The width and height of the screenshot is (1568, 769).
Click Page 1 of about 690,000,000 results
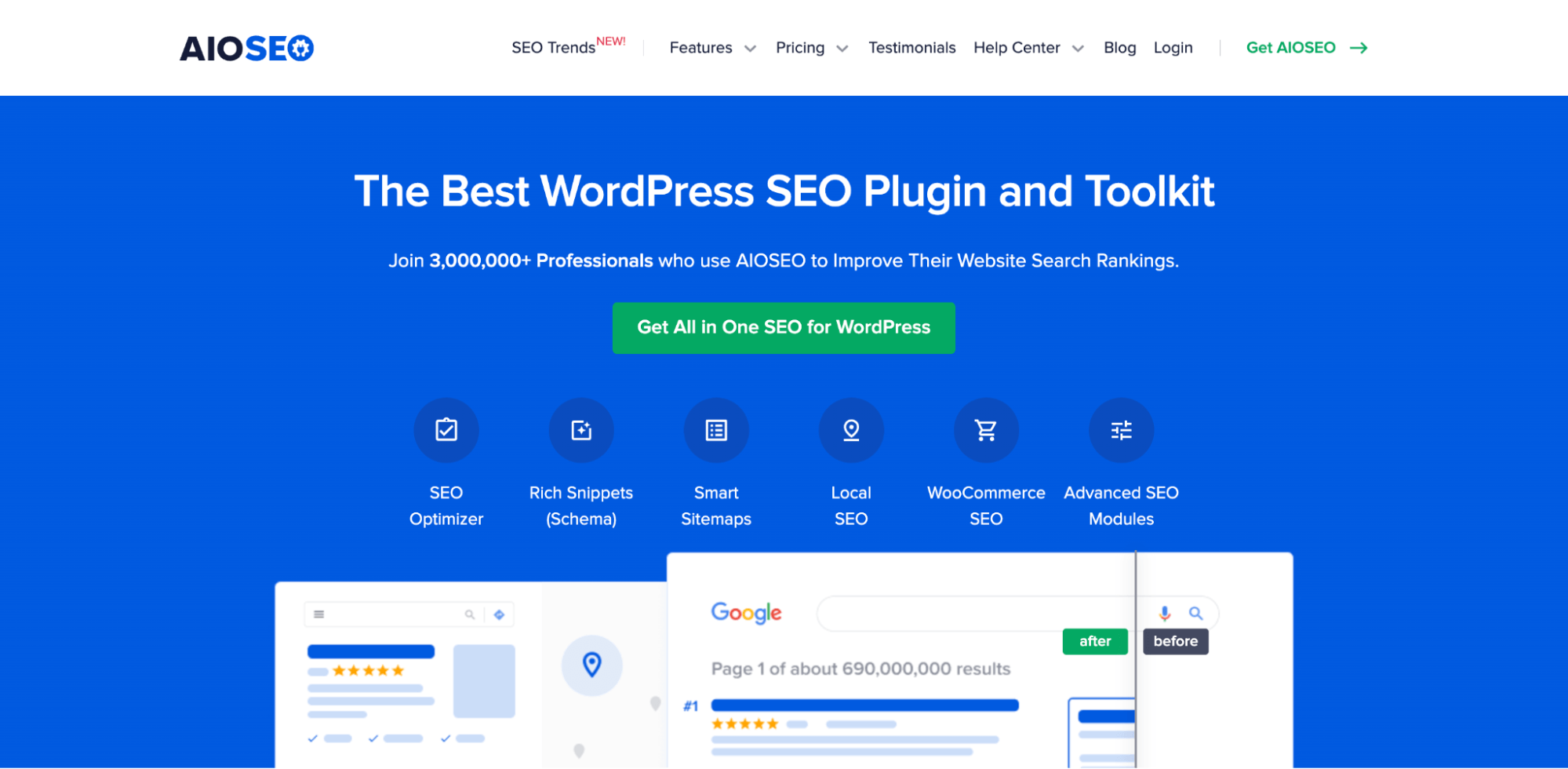click(x=860, y=669)
